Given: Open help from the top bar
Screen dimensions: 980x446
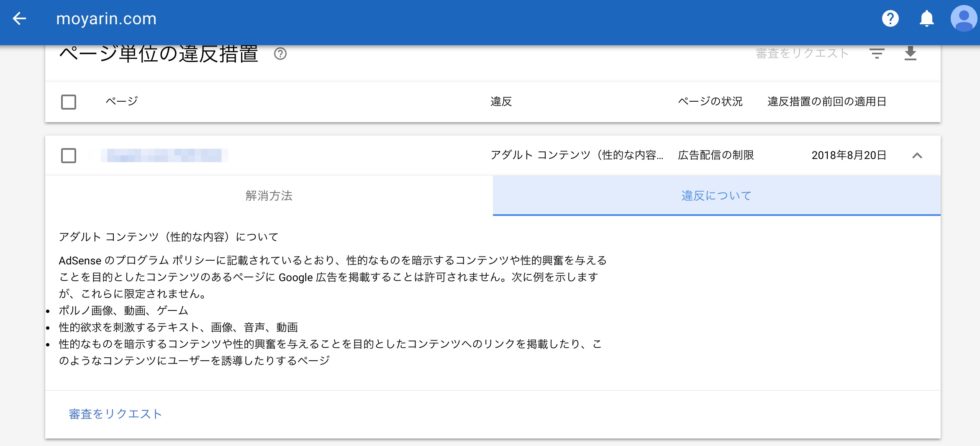Looking at the screenshot, I should tap(890, 19).
